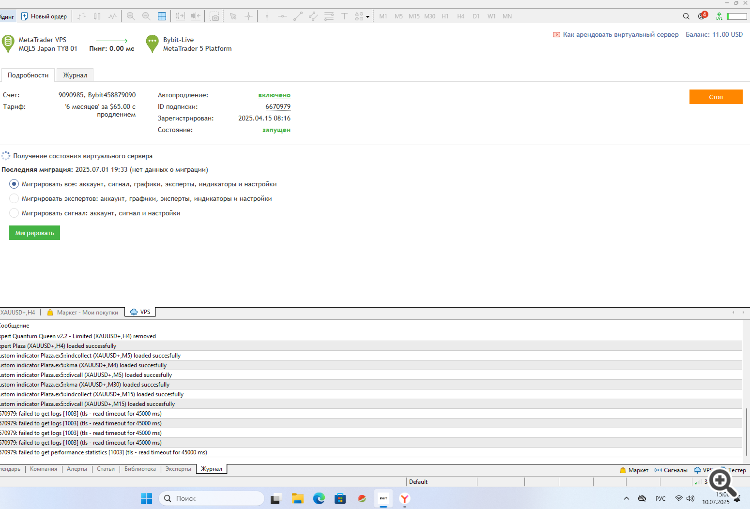The image size is (750, 509).
Task: Click the journal log vertical scrollbar
Action: (x=746, y=433)
